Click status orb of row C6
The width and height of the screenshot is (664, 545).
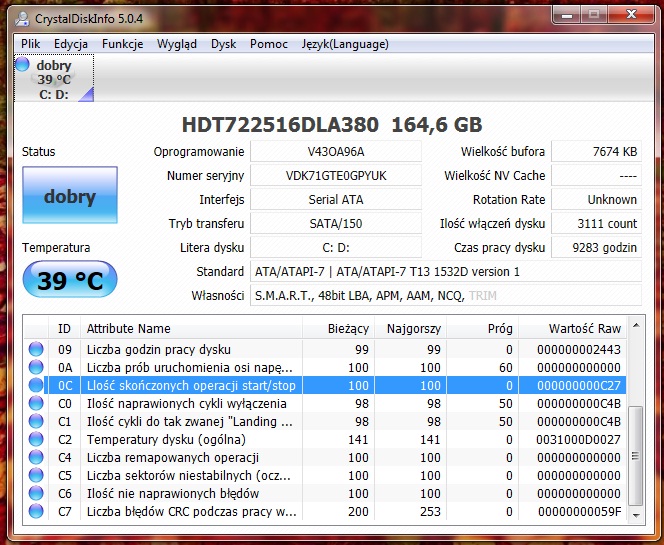pos(36,493)
